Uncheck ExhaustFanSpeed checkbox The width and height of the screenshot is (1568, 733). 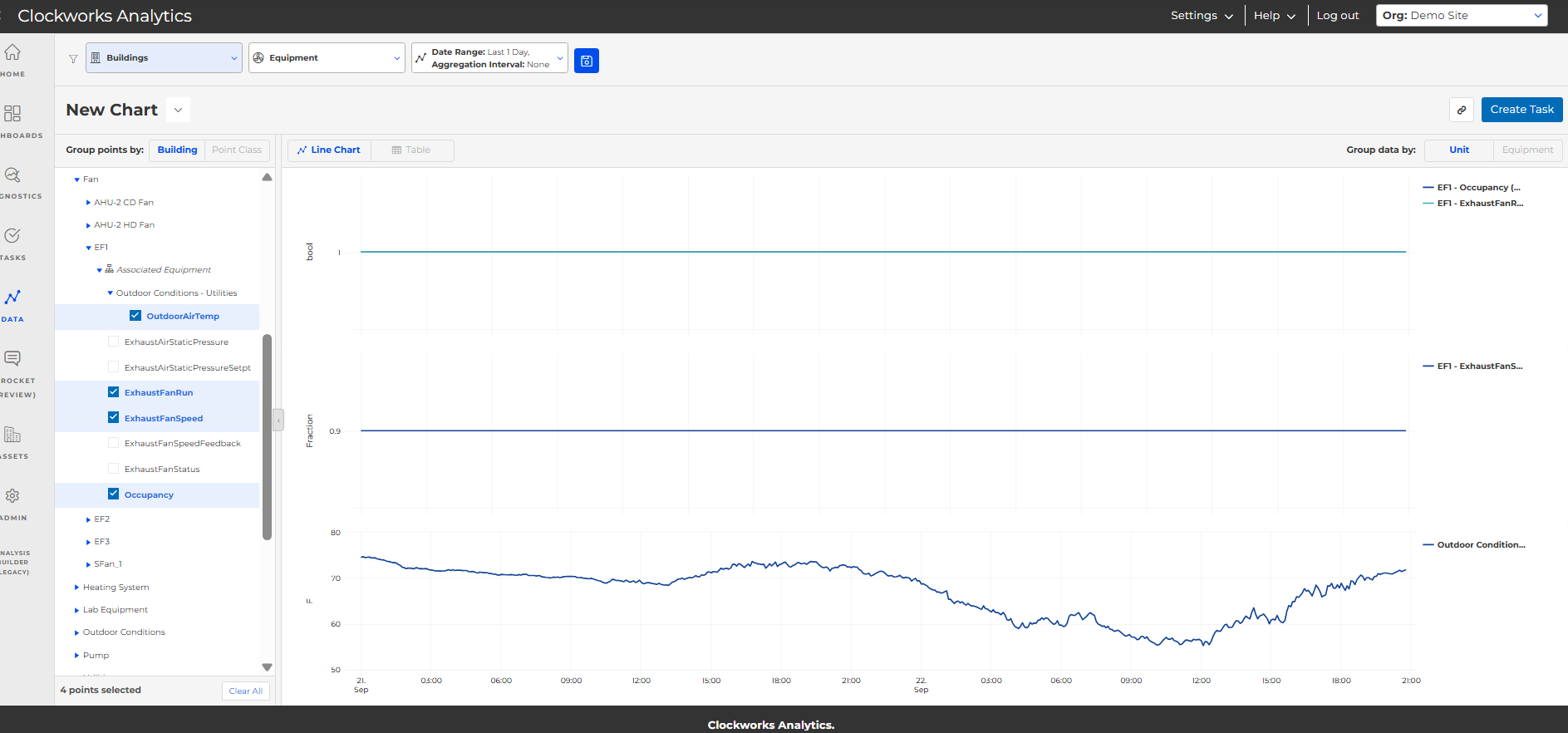(114, 418)
